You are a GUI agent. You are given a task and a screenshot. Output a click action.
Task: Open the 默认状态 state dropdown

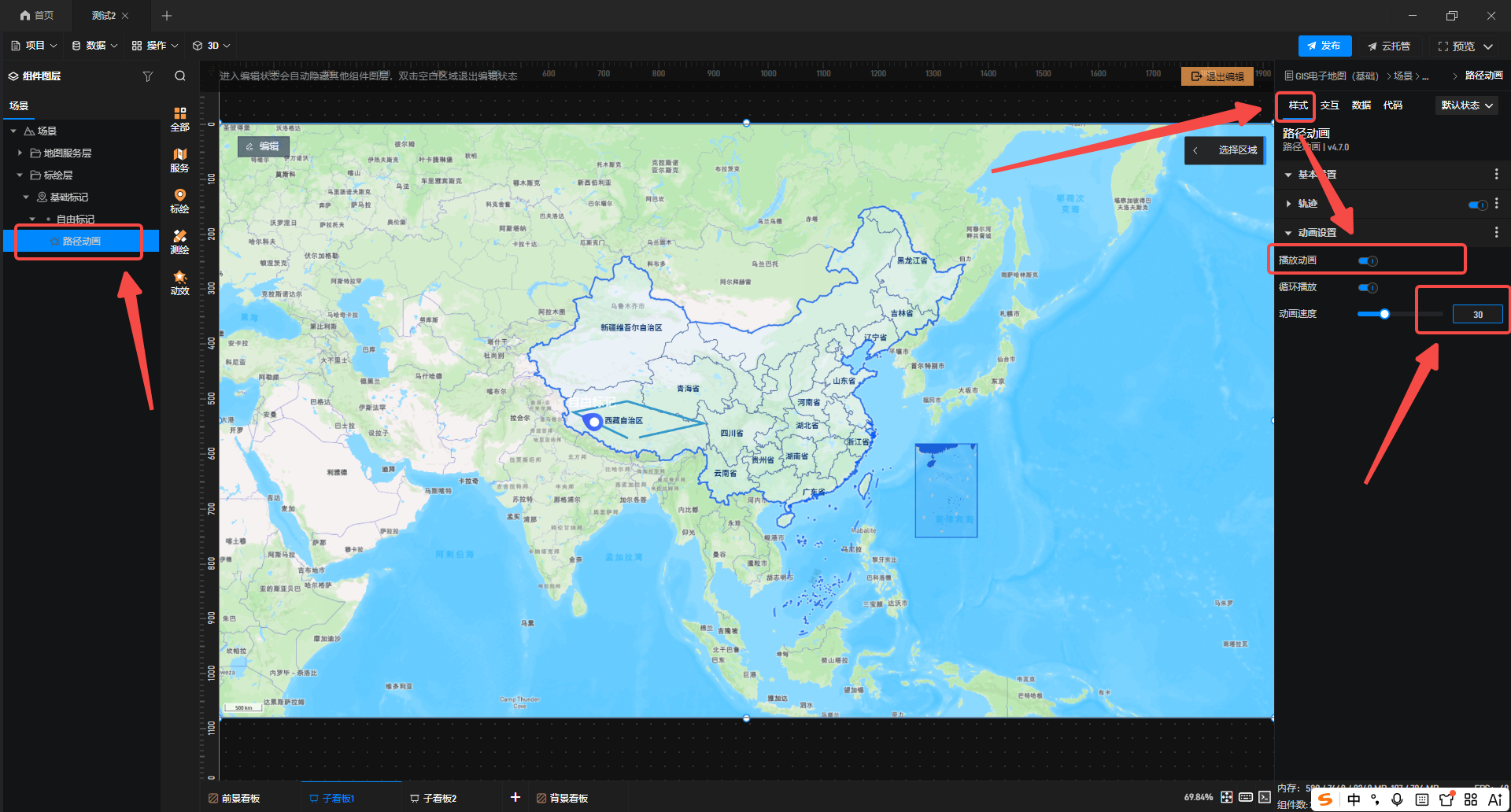pyautogui.click(x=1466, y=105)
